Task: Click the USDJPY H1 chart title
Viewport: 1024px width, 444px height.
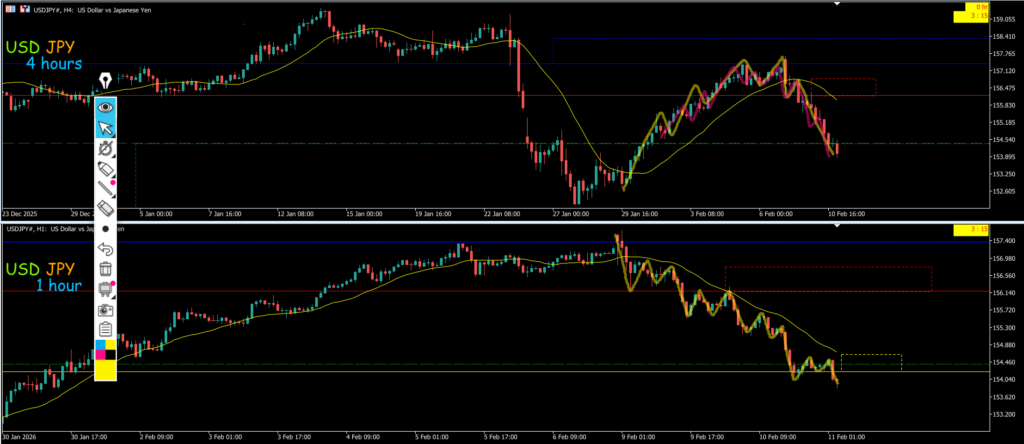Action: (x=60, y=230)
